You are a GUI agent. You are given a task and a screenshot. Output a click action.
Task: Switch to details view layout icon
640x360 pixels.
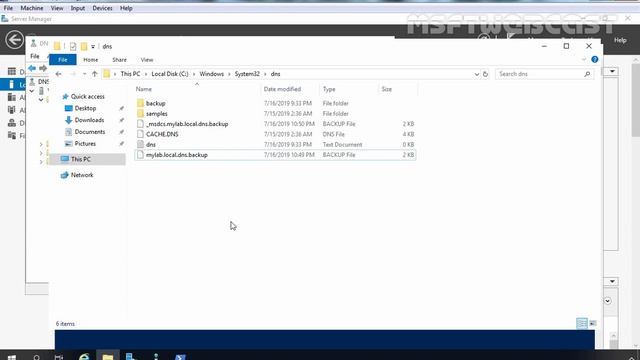click(582, 323)
